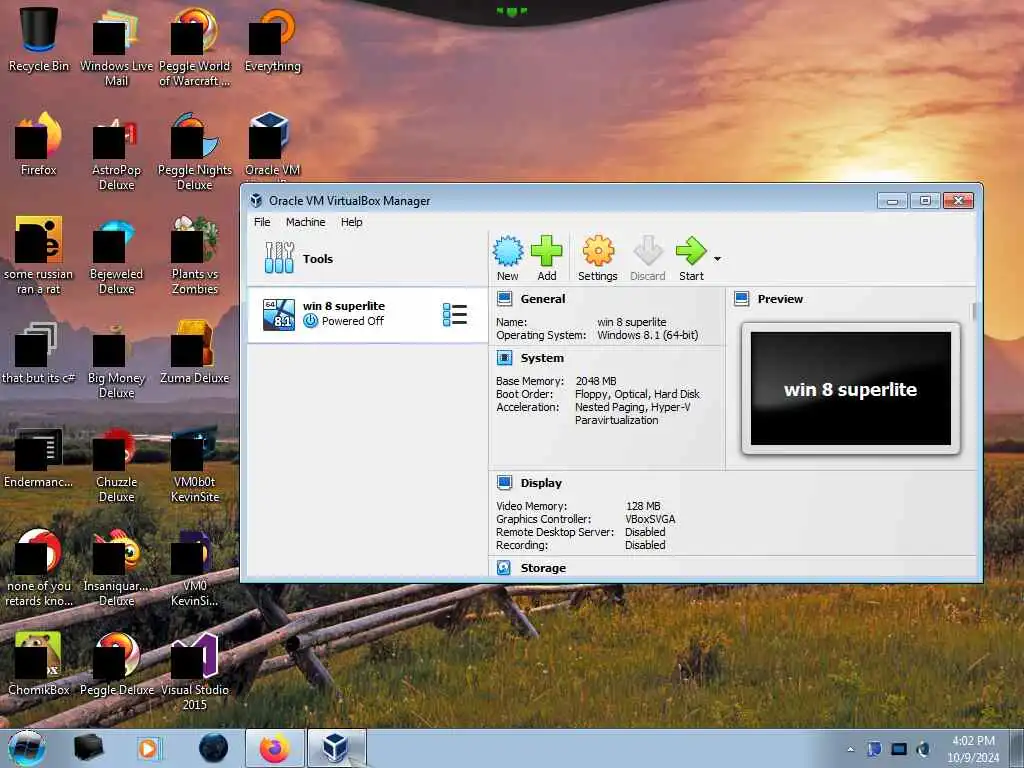Image resolution: width=1024 pixels, height=768 pixels.
Task: Open the Machine menu
Action: 305,222
